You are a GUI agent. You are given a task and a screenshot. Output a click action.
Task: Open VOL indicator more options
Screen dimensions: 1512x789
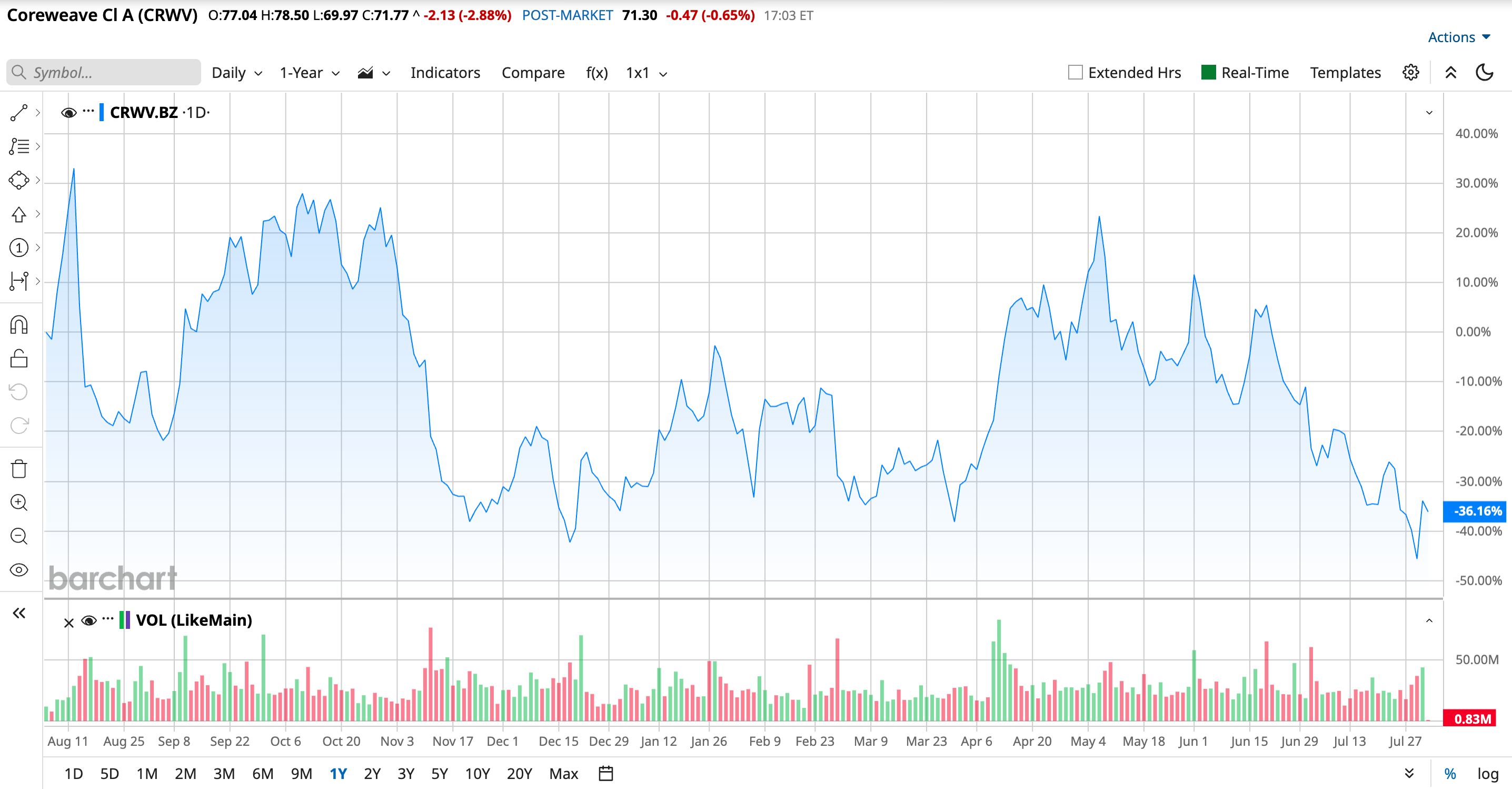(x=107, y=619)
